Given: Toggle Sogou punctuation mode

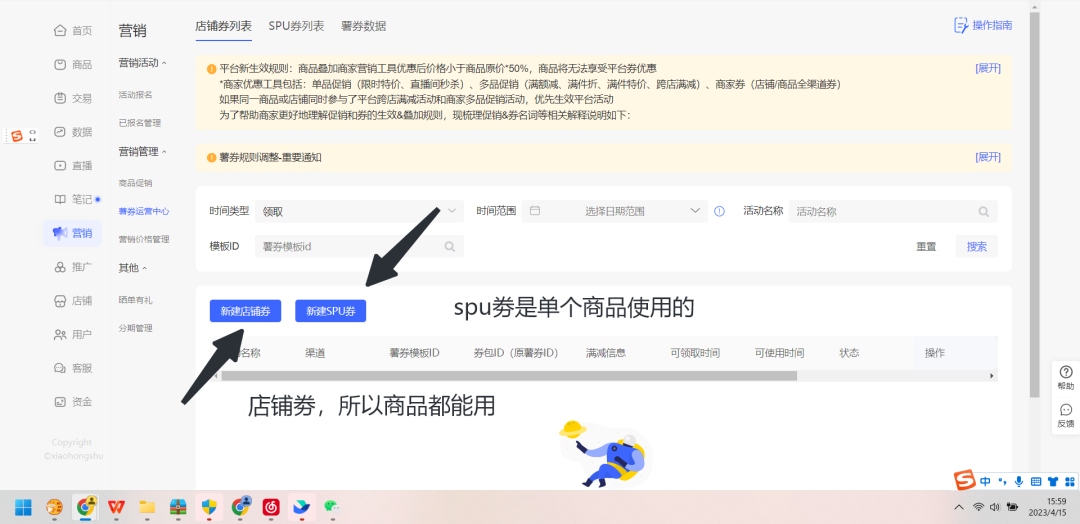Looking at the screenshot, I should click(1002, 481).
